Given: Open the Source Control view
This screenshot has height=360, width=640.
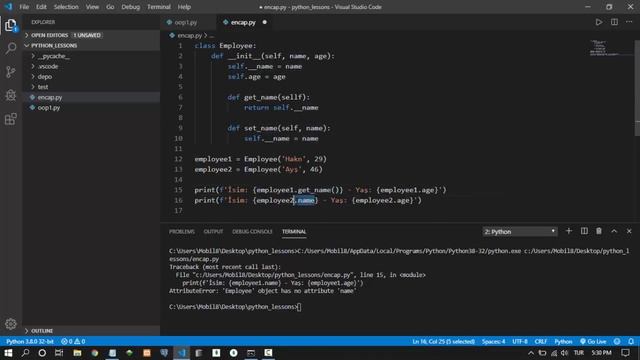Looking at the screenshot, I should 11,72.
